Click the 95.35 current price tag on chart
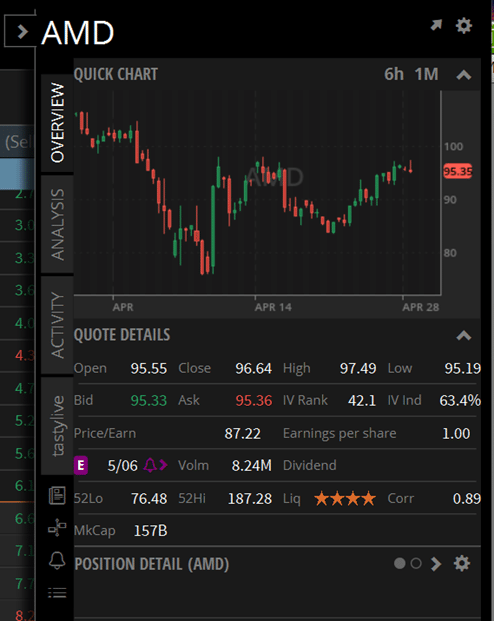Screen dimensions: 494x621 tap(458, 171)
